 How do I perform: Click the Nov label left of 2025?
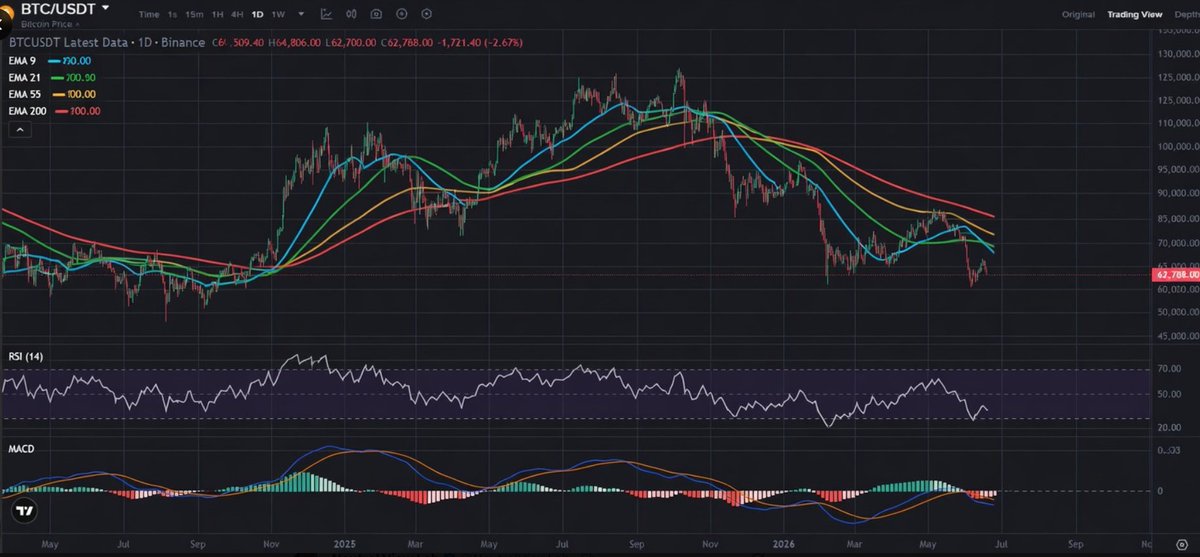(x=270, y=546)
